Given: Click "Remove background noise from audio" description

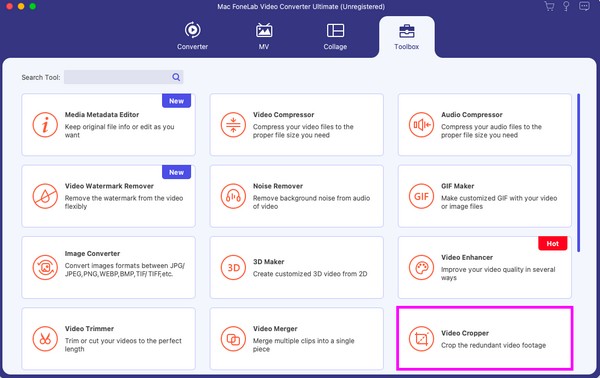Looking at the screenshot, I should point(311,202).
